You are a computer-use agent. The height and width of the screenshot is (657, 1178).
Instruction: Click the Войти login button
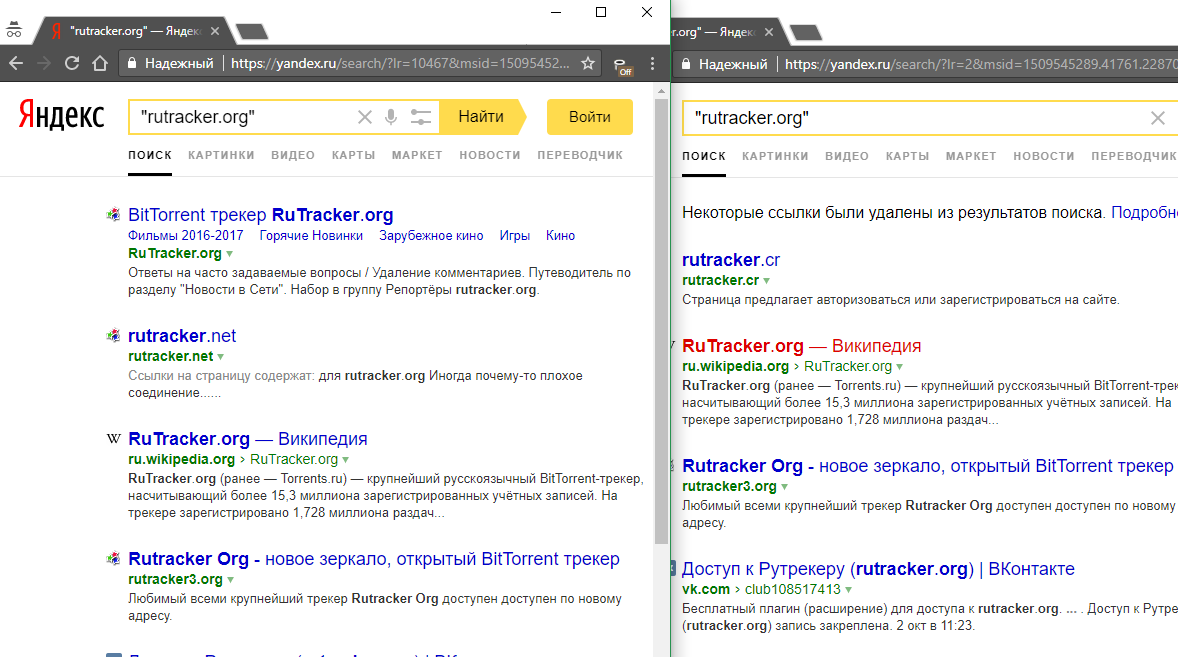(x=589, y=117)
